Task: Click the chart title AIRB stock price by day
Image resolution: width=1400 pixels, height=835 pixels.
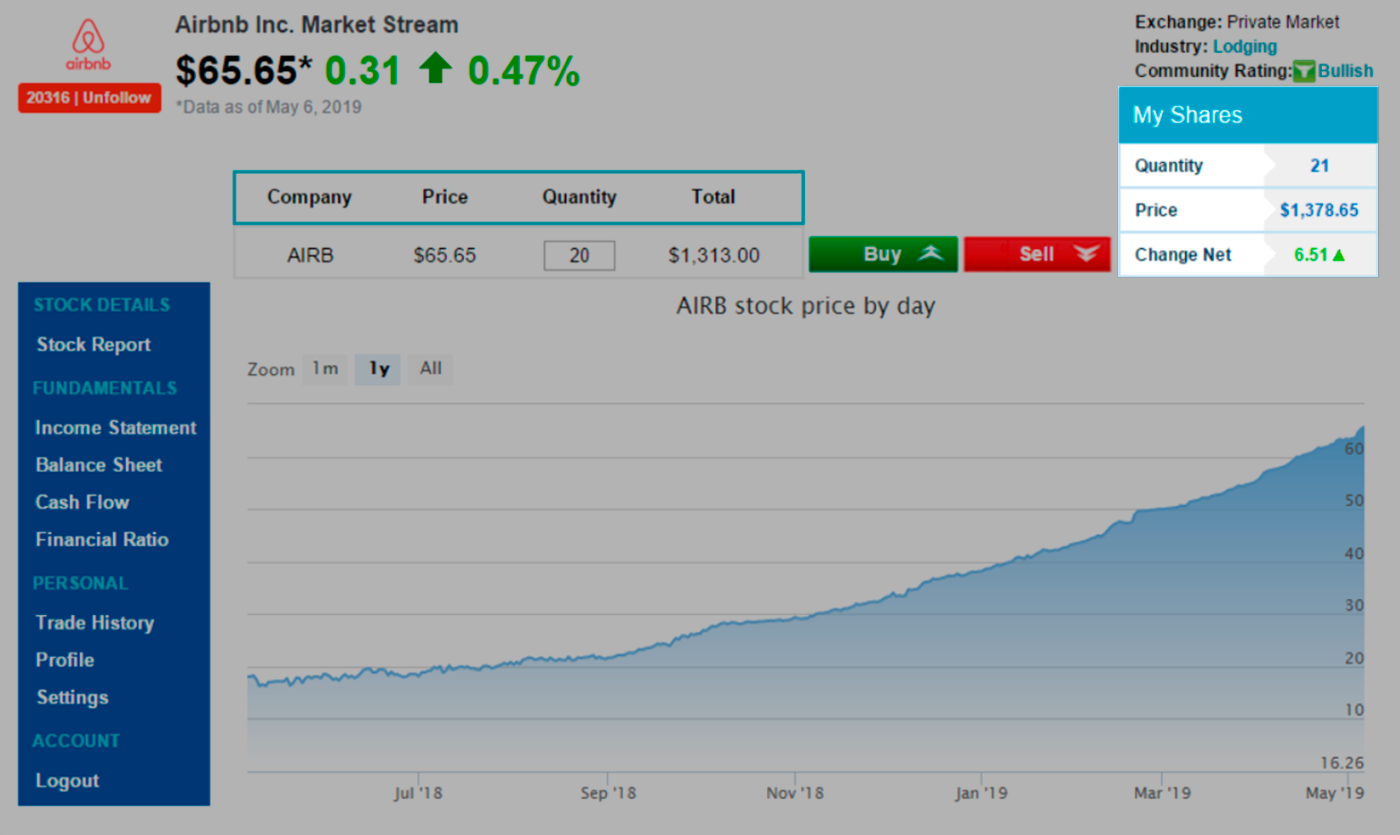Action: [x=806, y=306]
